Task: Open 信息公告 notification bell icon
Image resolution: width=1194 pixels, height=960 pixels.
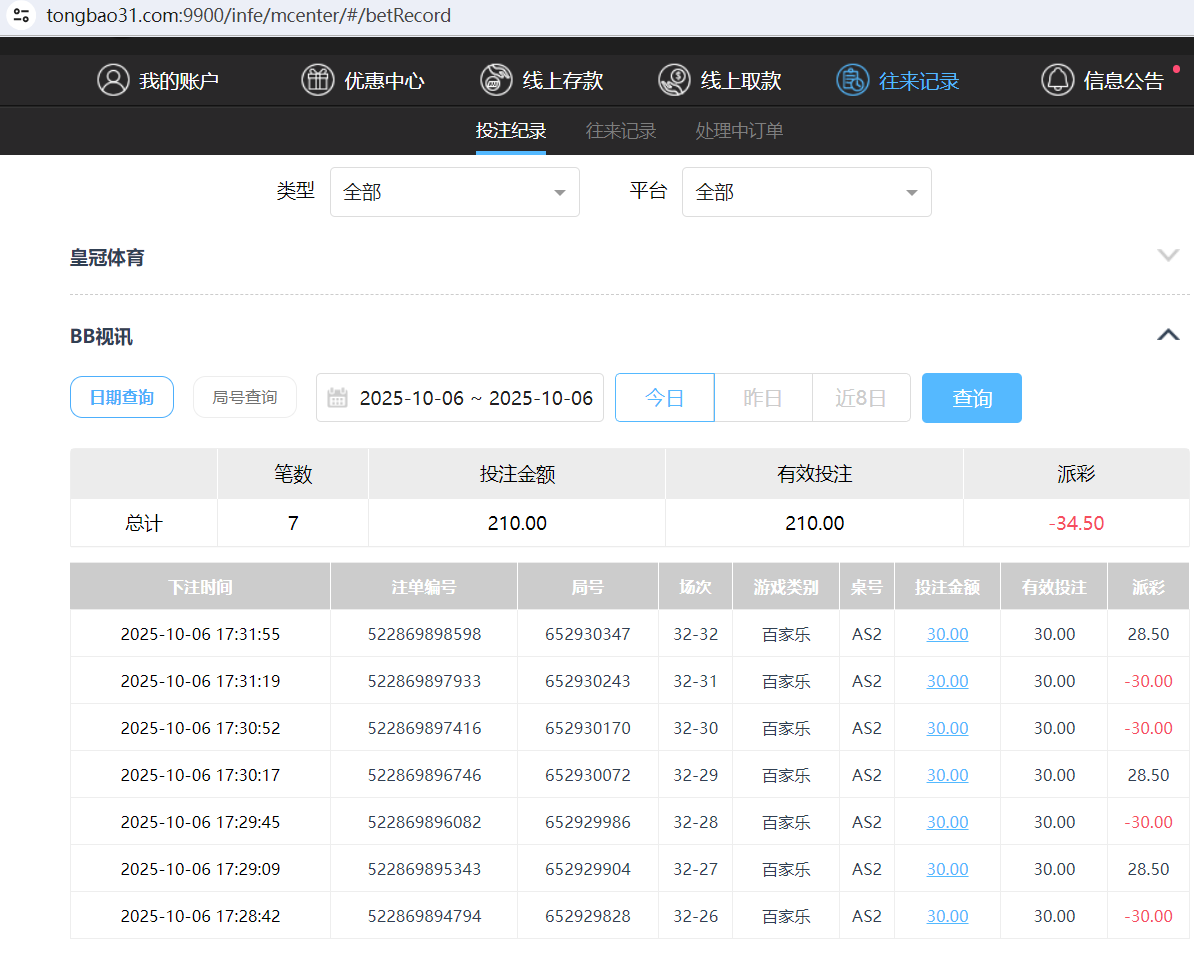Action: [x=1058, y=80]
